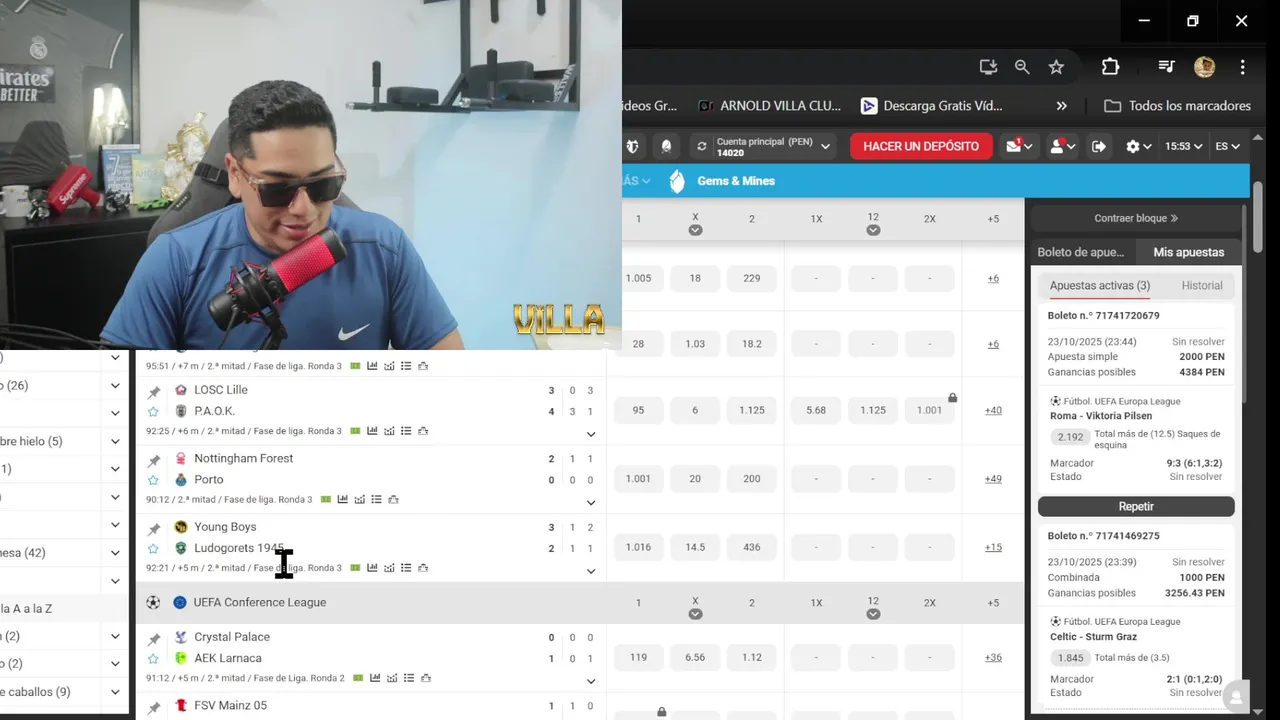Open the Todos los marcadores folder

(1178, 106)
